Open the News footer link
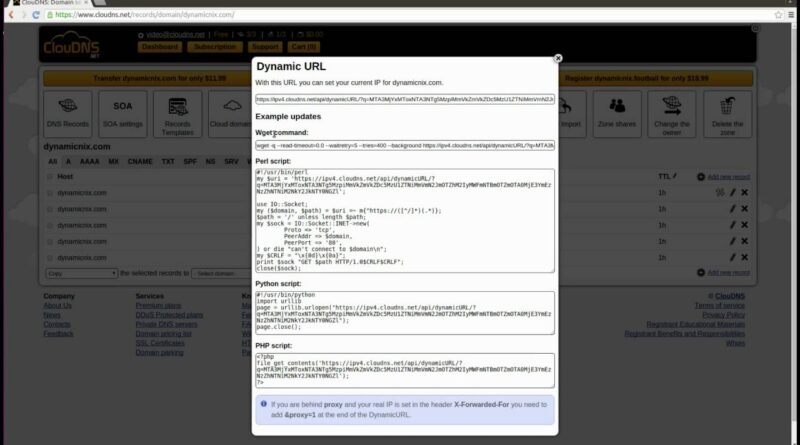 coord(52,315)
